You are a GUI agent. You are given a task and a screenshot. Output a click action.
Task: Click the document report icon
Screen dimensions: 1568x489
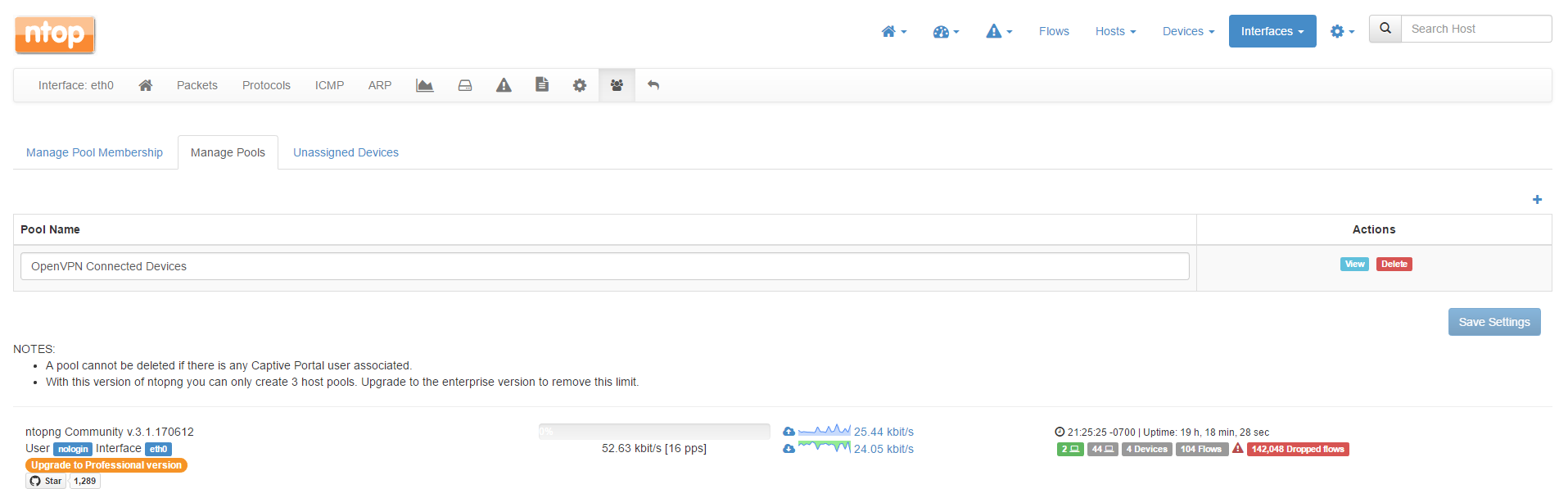[542, 84]
